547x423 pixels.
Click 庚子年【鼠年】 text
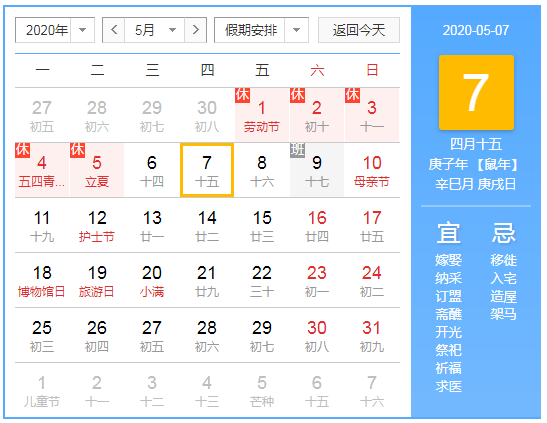click(473, 164)
